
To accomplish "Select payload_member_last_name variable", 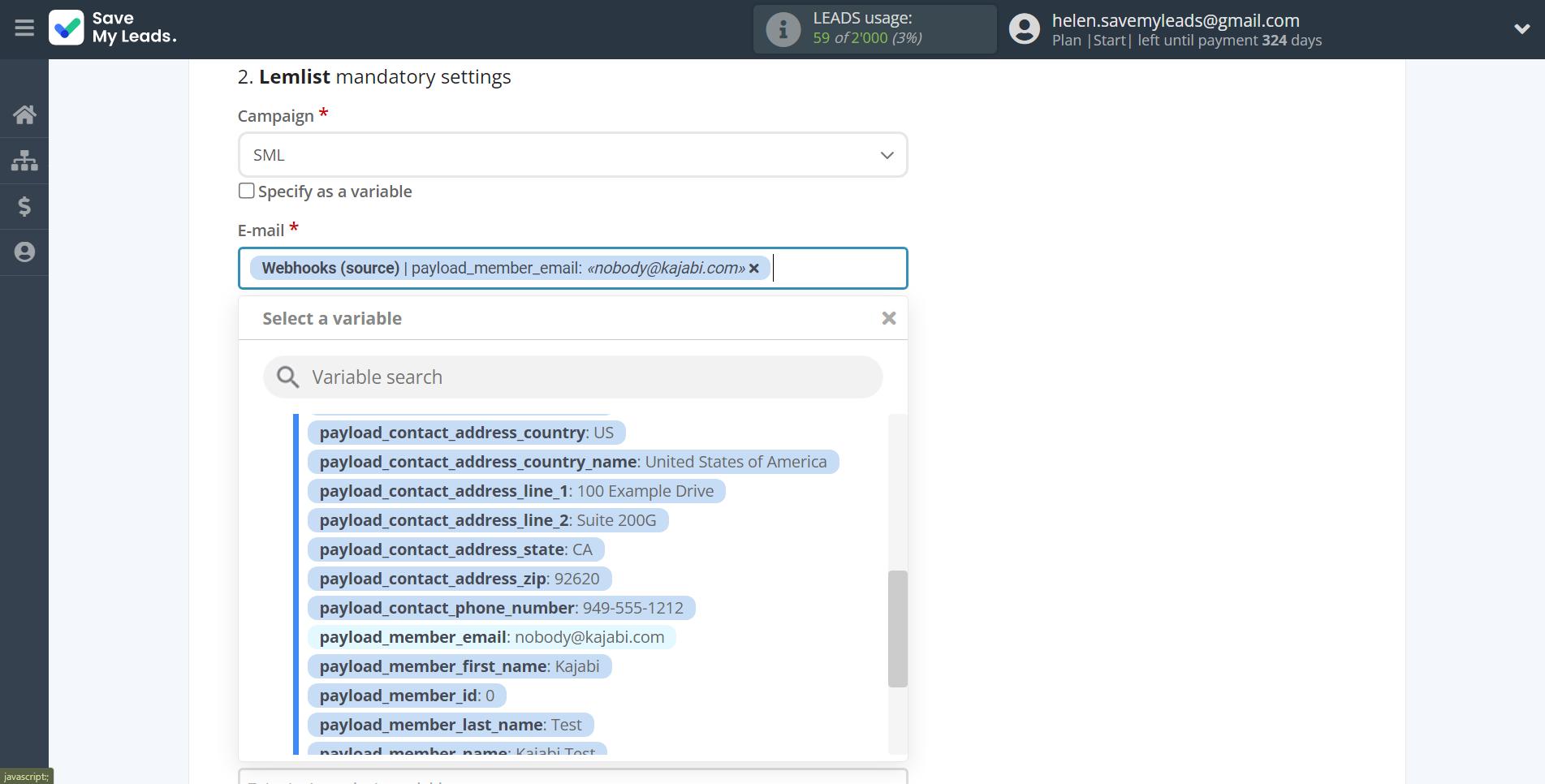I will click(x=451, y=725).
